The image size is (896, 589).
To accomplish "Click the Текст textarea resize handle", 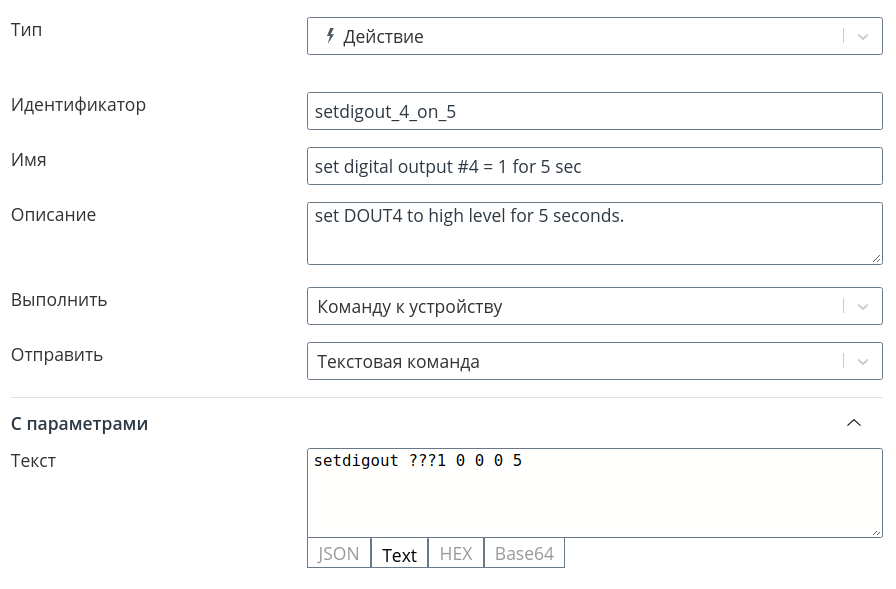I will [877, 532].
